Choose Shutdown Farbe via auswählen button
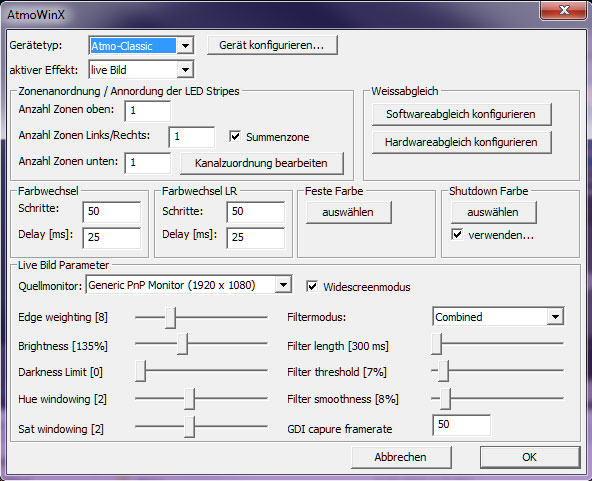 tap(493, 212)
